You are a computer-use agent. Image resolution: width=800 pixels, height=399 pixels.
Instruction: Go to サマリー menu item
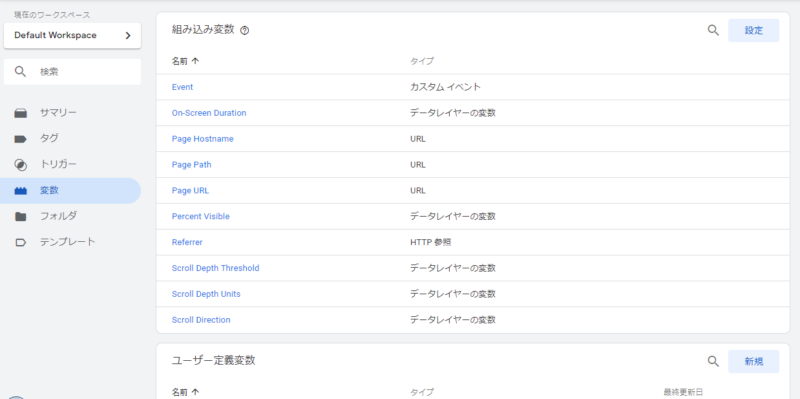[70, 113]
